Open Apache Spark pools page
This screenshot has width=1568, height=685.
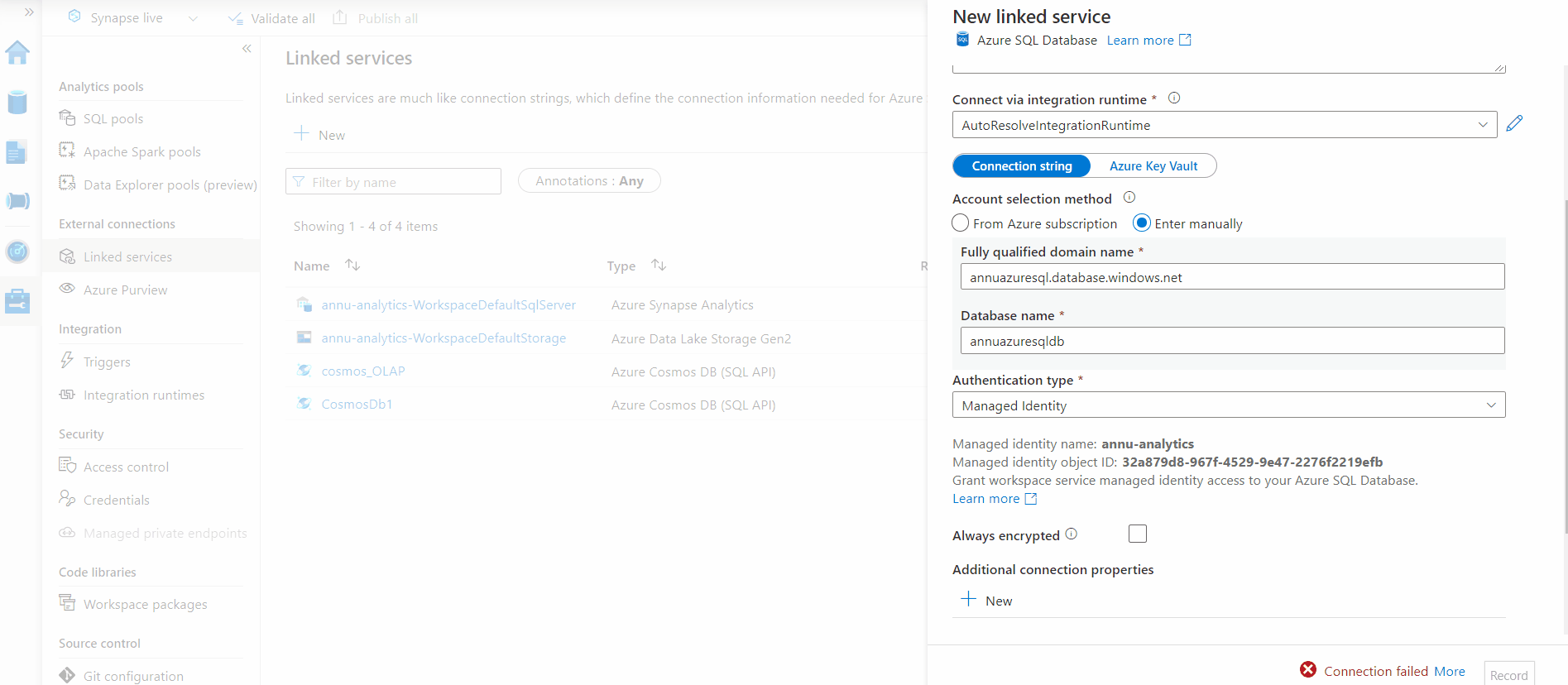point(142,152)
